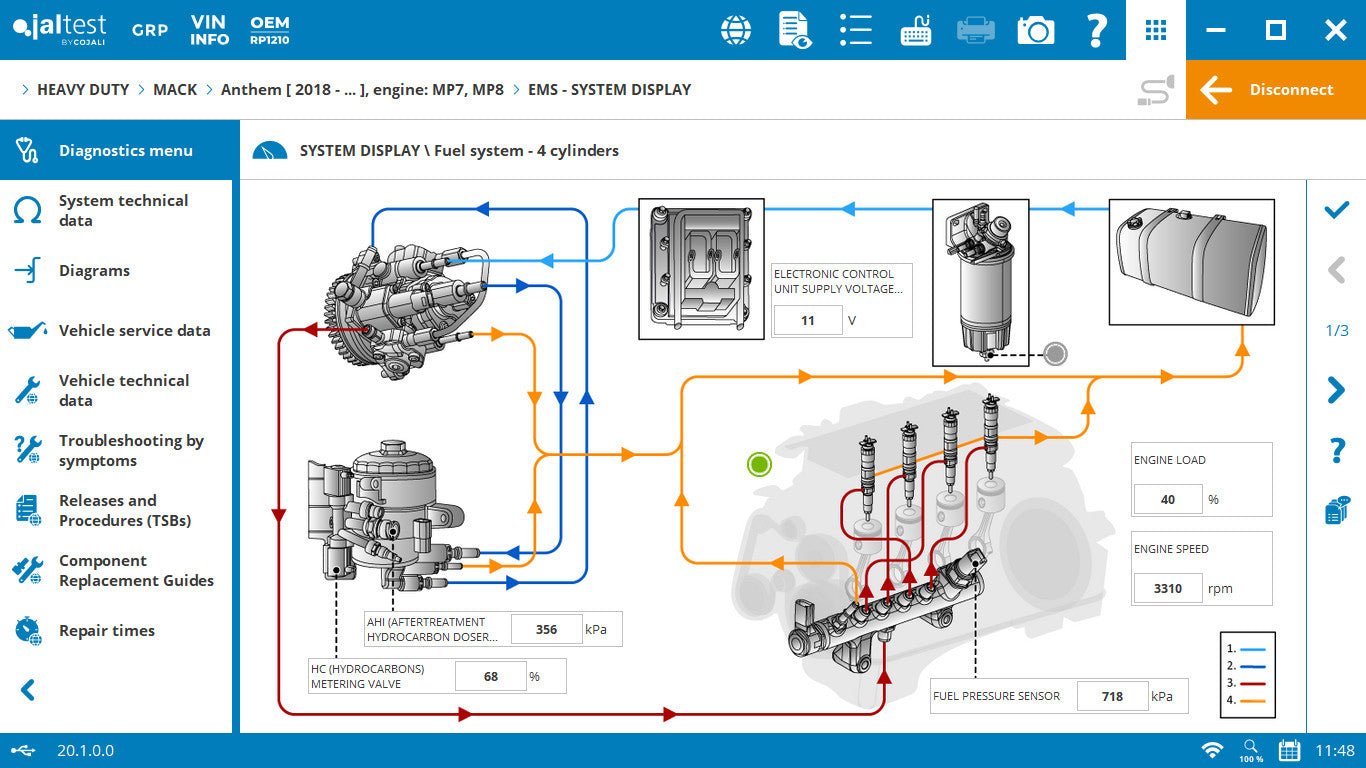The height and width of the screenshot is (768, 1366).
Task: Capture a screenshot with the camera icon
Action: click(x=1036, y=29)
